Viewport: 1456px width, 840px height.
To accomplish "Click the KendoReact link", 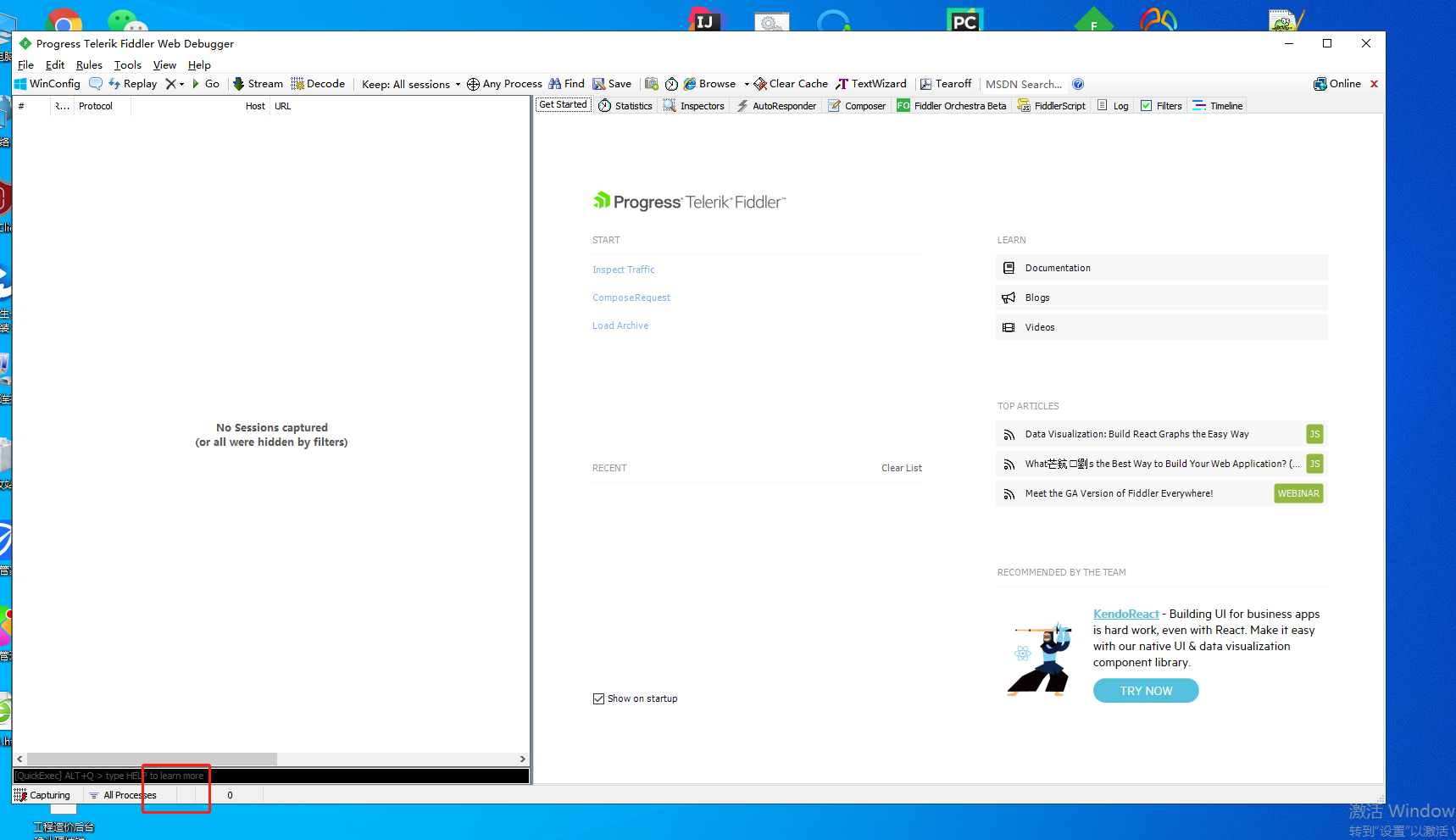I will (1125, 615).
